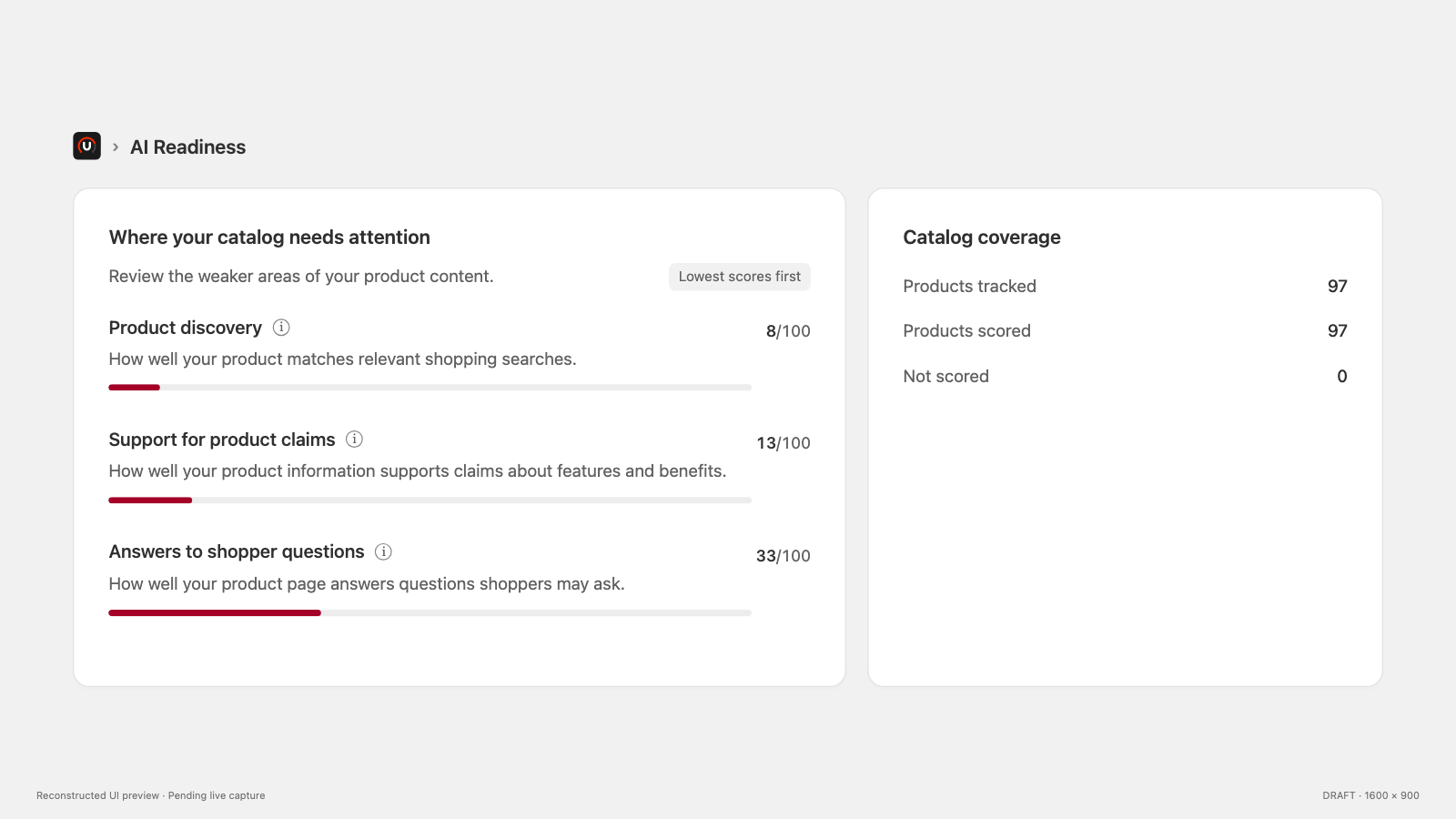The height and width of the screenshot is (819, 1456).
Task: Open the Support for product claims heading
Action: pos(222,440)
